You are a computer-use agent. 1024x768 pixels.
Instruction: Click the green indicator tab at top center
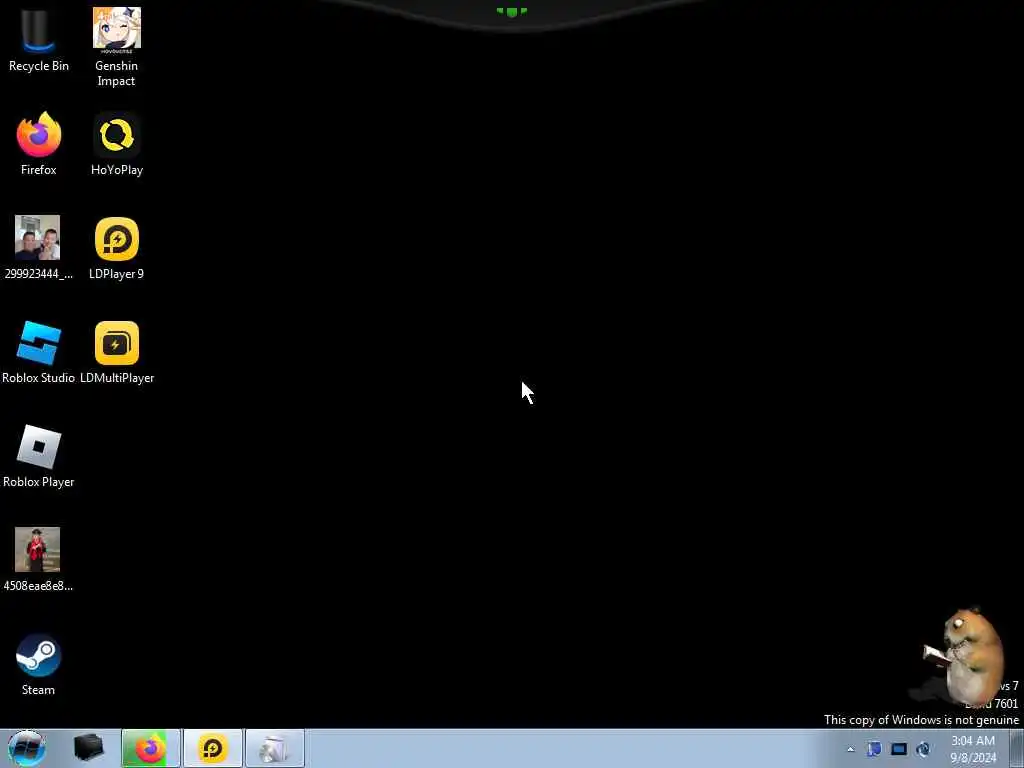pyautogui.click(x=512, y=12)
